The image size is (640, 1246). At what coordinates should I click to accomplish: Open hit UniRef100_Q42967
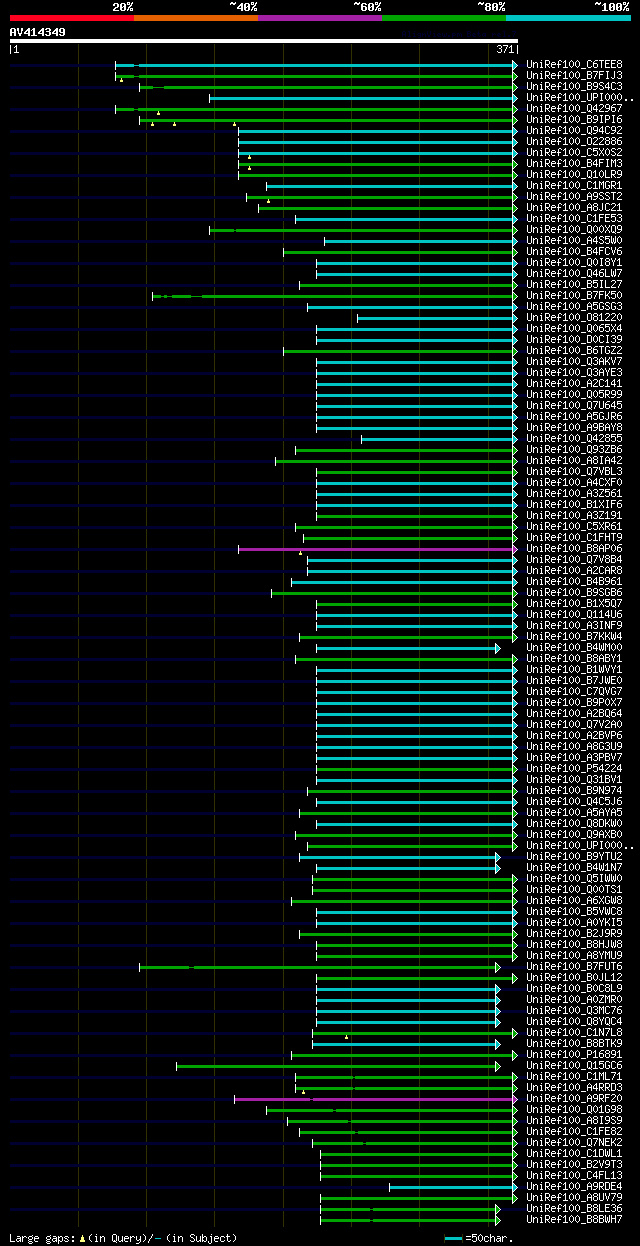click(x=574, y=108)
